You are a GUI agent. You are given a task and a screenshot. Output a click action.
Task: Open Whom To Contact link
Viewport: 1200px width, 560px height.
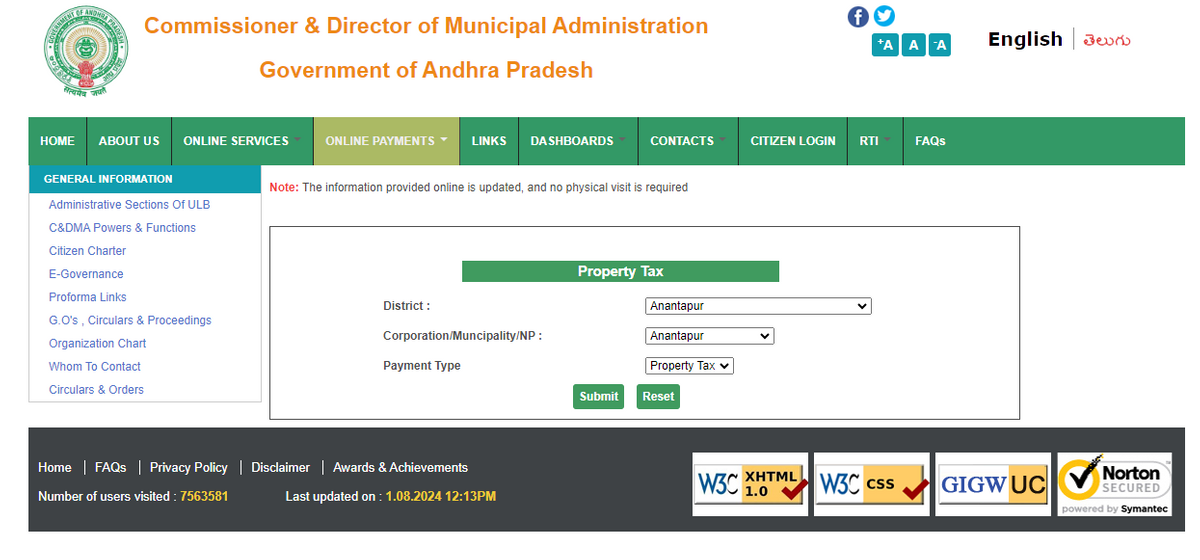(x=94, y=367)
